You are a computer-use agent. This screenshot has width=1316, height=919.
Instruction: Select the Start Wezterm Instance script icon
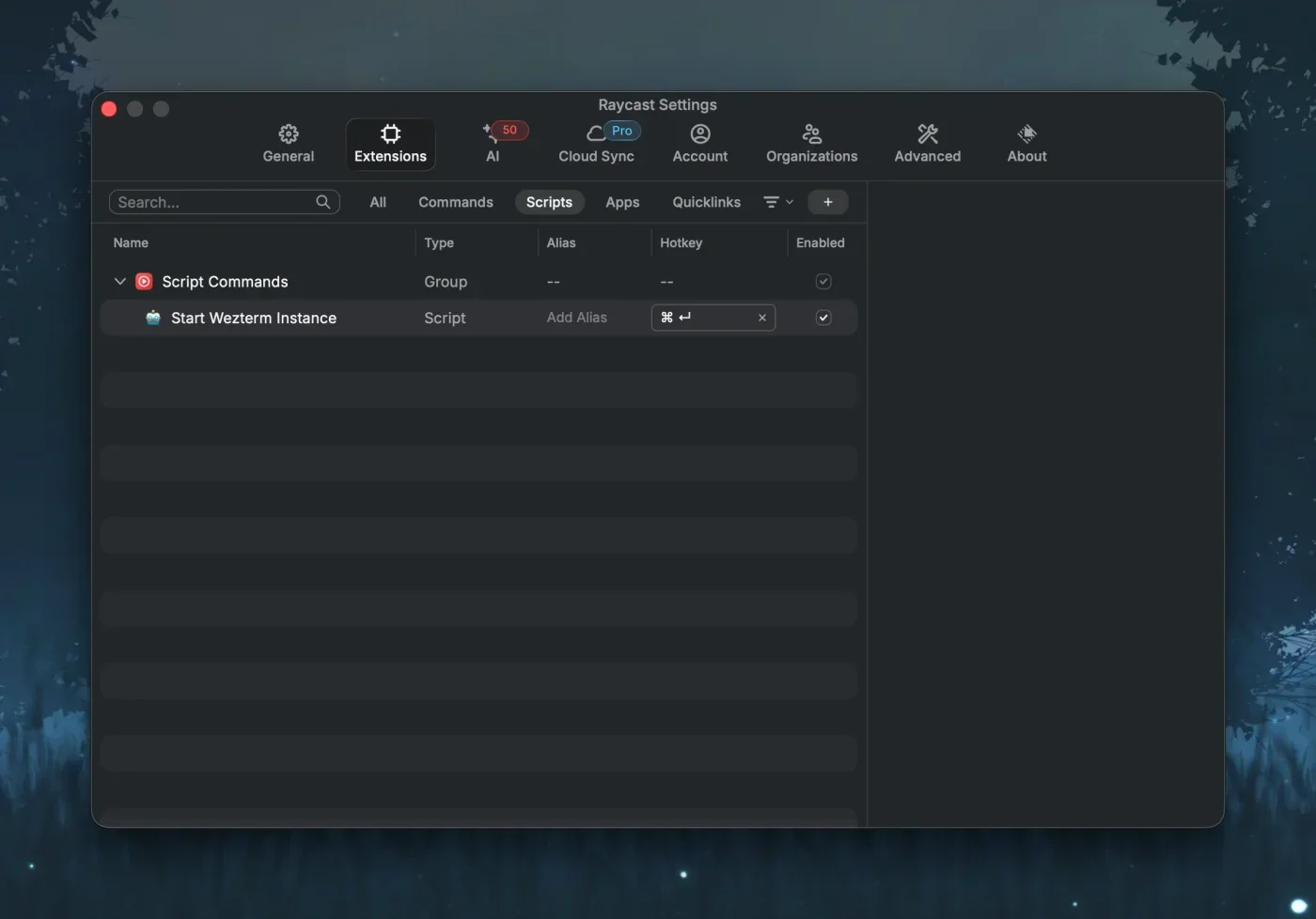coord(153,318)
